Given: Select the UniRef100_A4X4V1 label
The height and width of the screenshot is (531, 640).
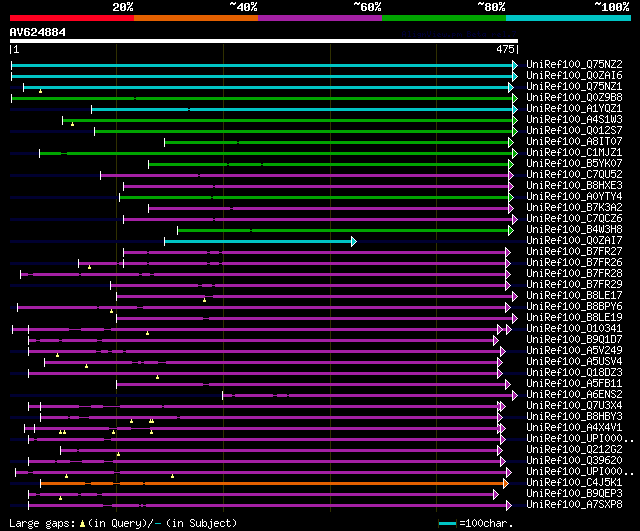Looking at the screenshot, I should click(x=574, y=428).
